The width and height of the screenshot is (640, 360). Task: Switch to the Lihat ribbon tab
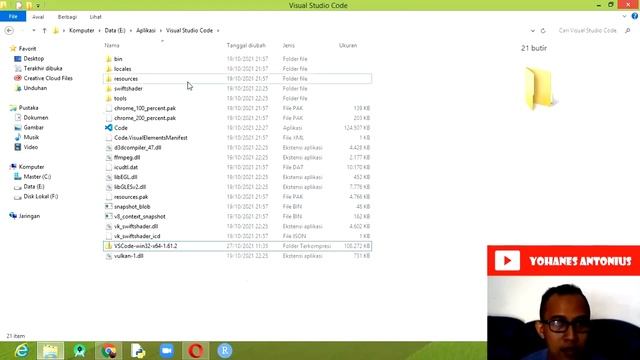click(x=96, y=17)
